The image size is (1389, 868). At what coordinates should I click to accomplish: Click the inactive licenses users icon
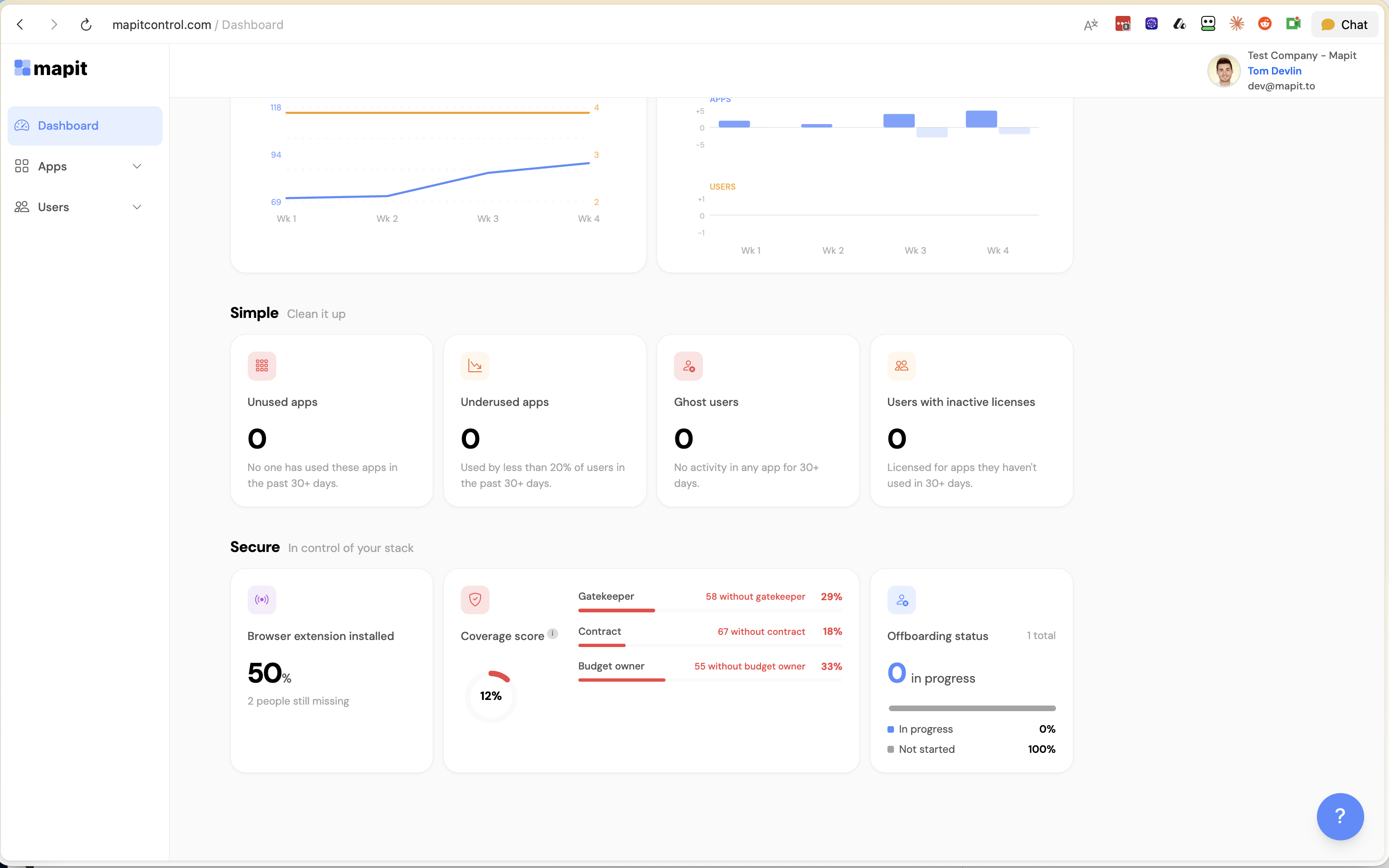click(901, 366)
